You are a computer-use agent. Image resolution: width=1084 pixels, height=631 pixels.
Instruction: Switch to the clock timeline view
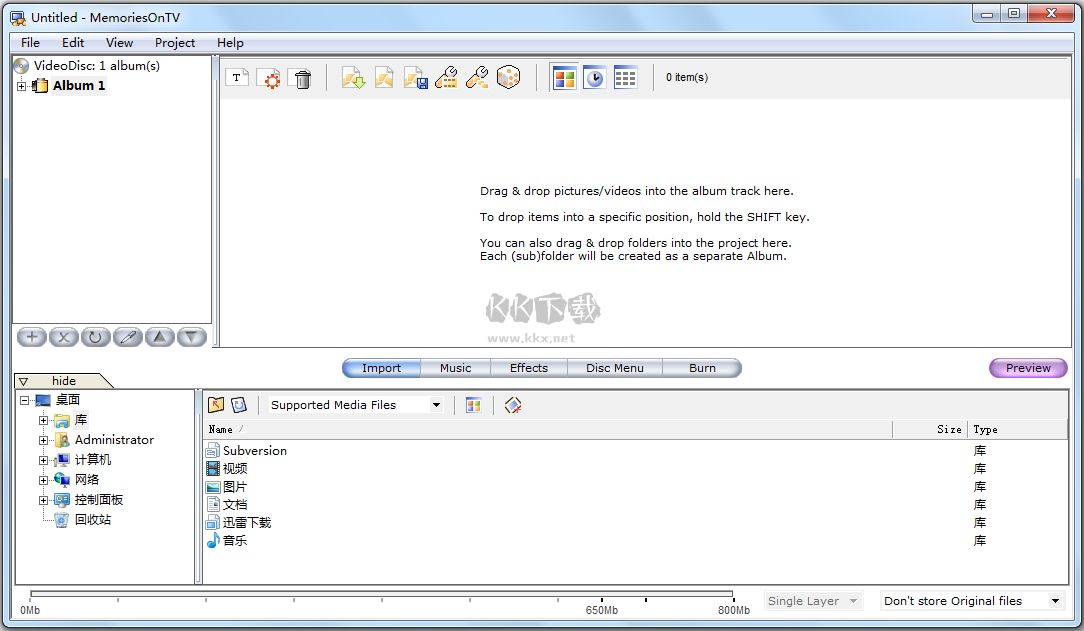[594, 78]
